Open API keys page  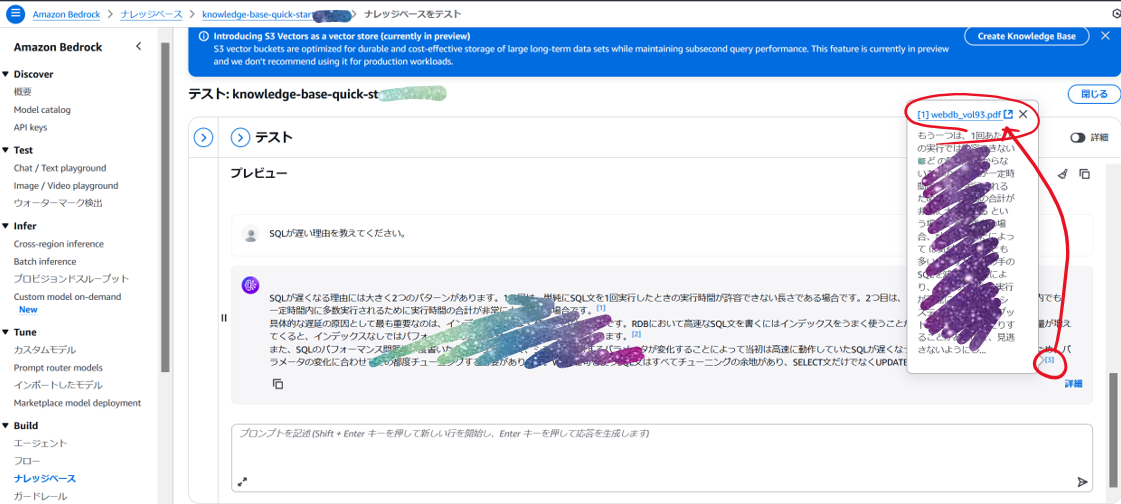click(31, 127)
